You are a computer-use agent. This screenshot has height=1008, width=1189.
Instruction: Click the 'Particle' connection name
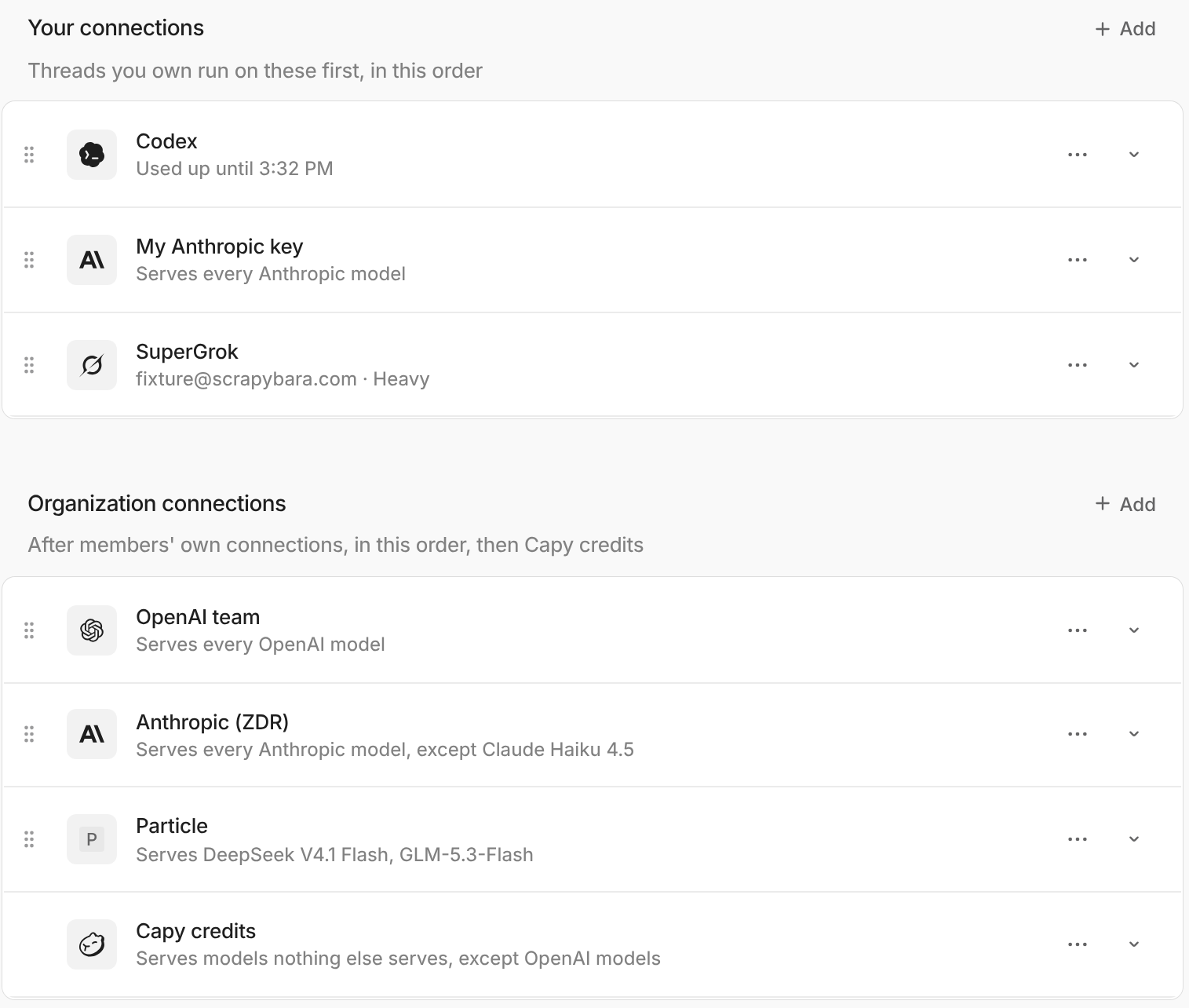point(172,826)
